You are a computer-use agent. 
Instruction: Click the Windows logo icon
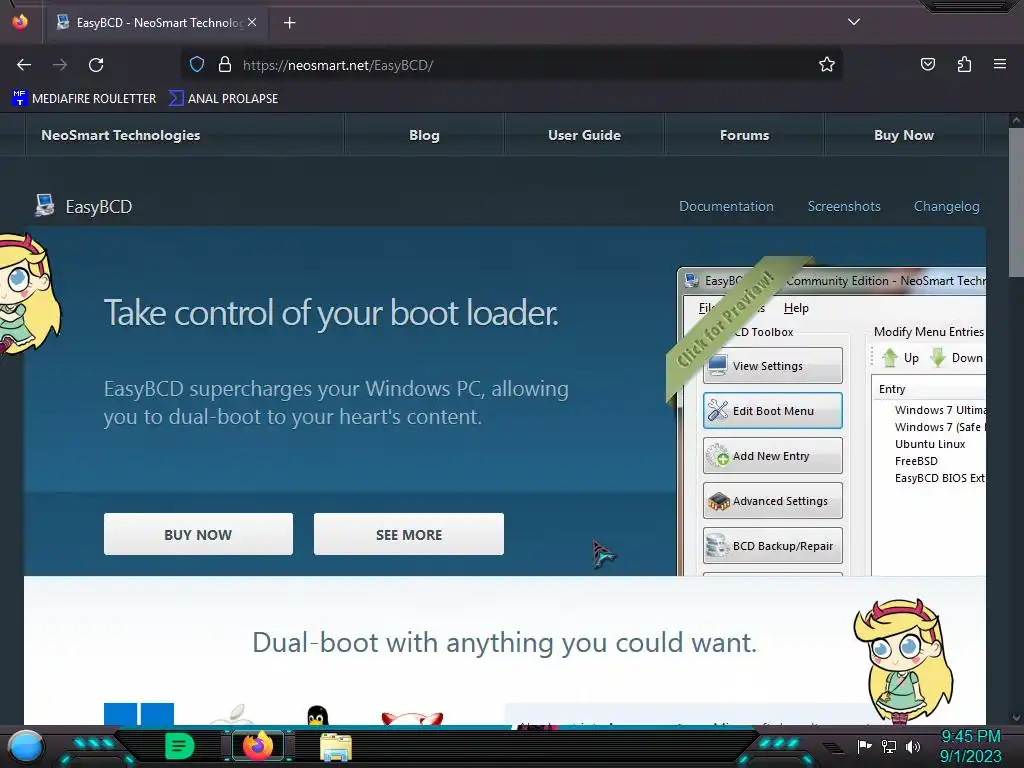pyautogui.click(x=139, y=714)
